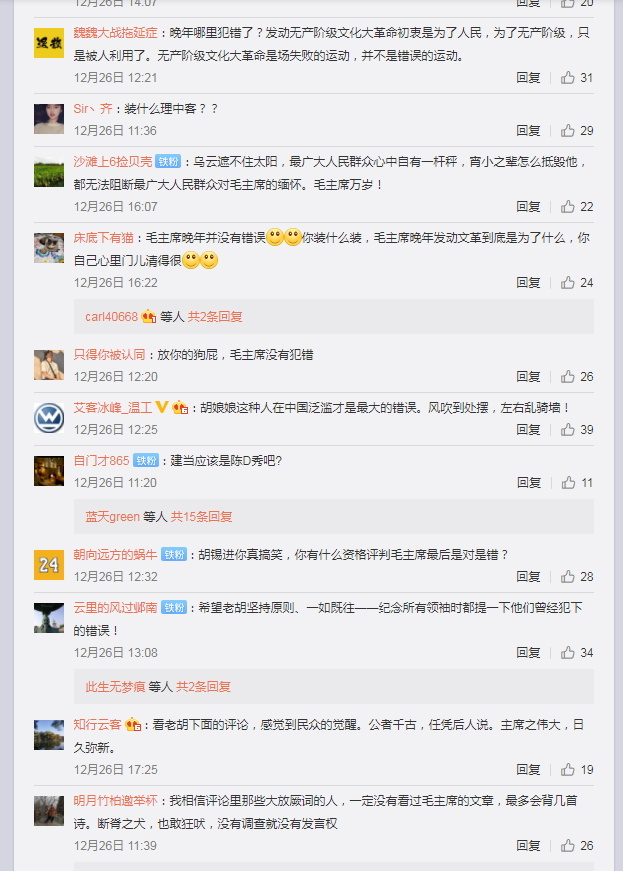
Task: Click the 铁粉 badge next to 自门才865
Action: click(x=146, y=460)
